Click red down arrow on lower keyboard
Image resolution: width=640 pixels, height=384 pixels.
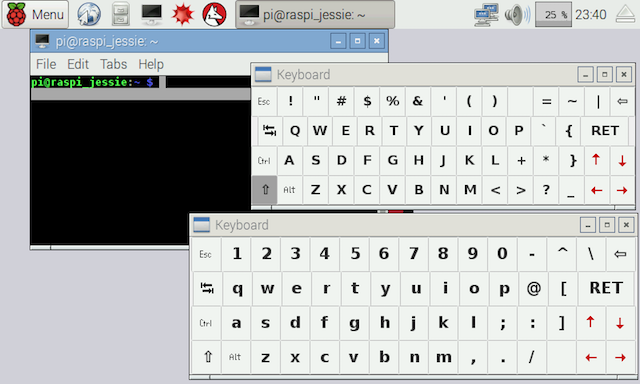tap(620, 323)
